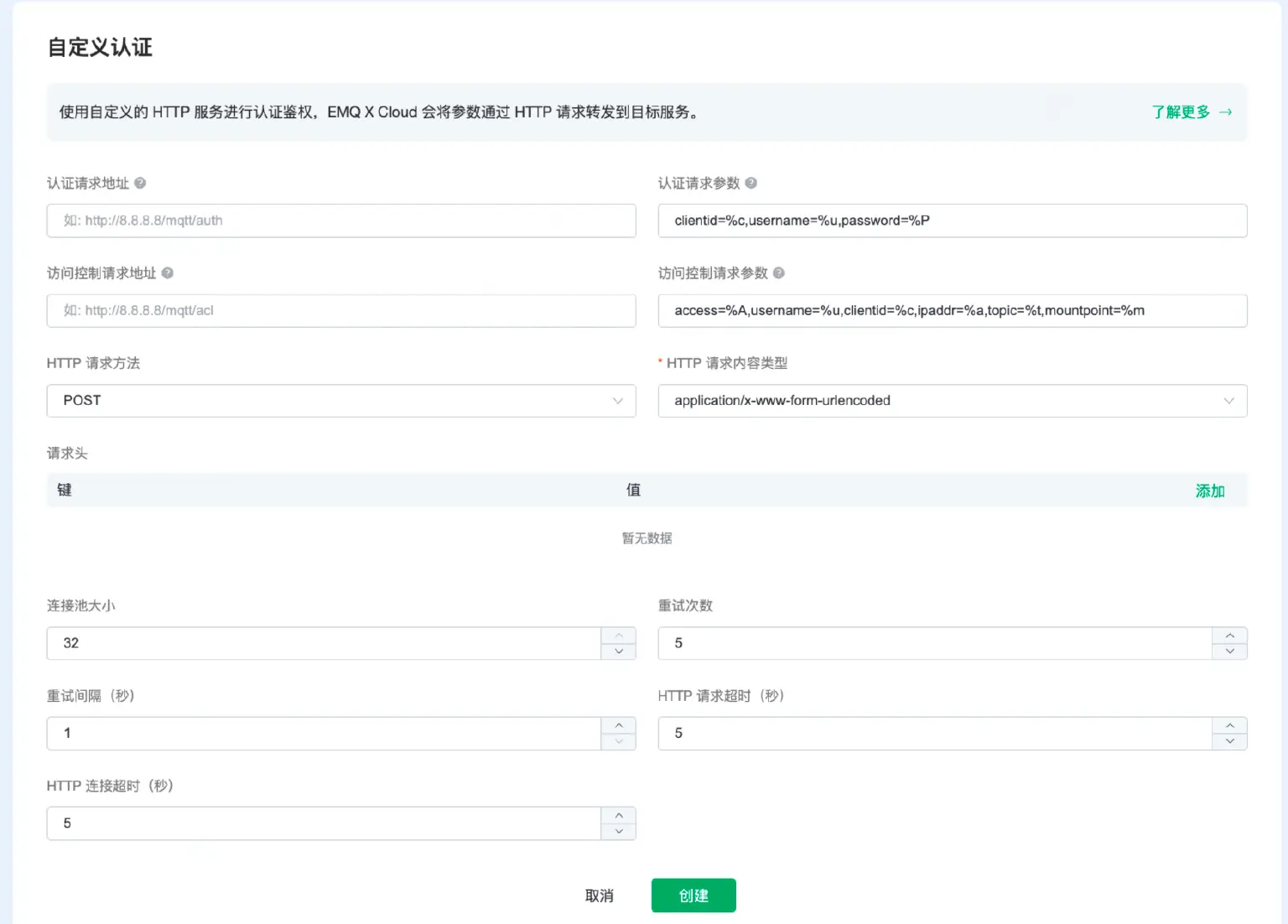The image size is (1288, 924).
Task: Click the 认证请求参数 text field
Action: (952, 221)
